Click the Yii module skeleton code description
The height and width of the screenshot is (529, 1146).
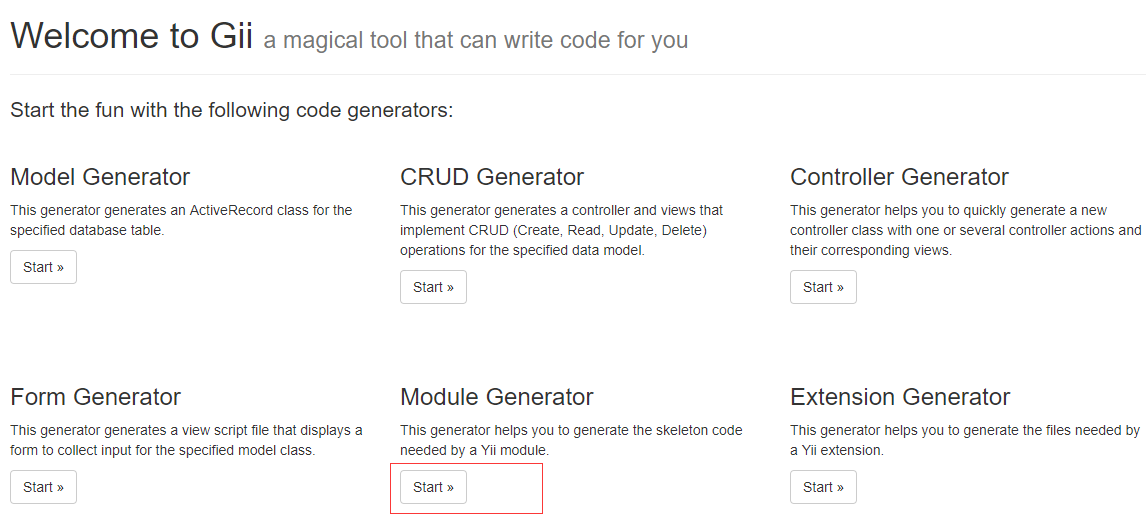click(571, 440)
